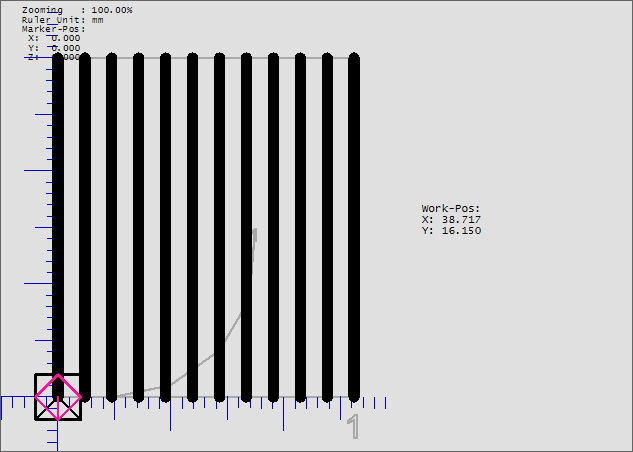Click the gray 1 label among the bars
The width and height of the screenshot is (633, 452).
pos(254,238)
